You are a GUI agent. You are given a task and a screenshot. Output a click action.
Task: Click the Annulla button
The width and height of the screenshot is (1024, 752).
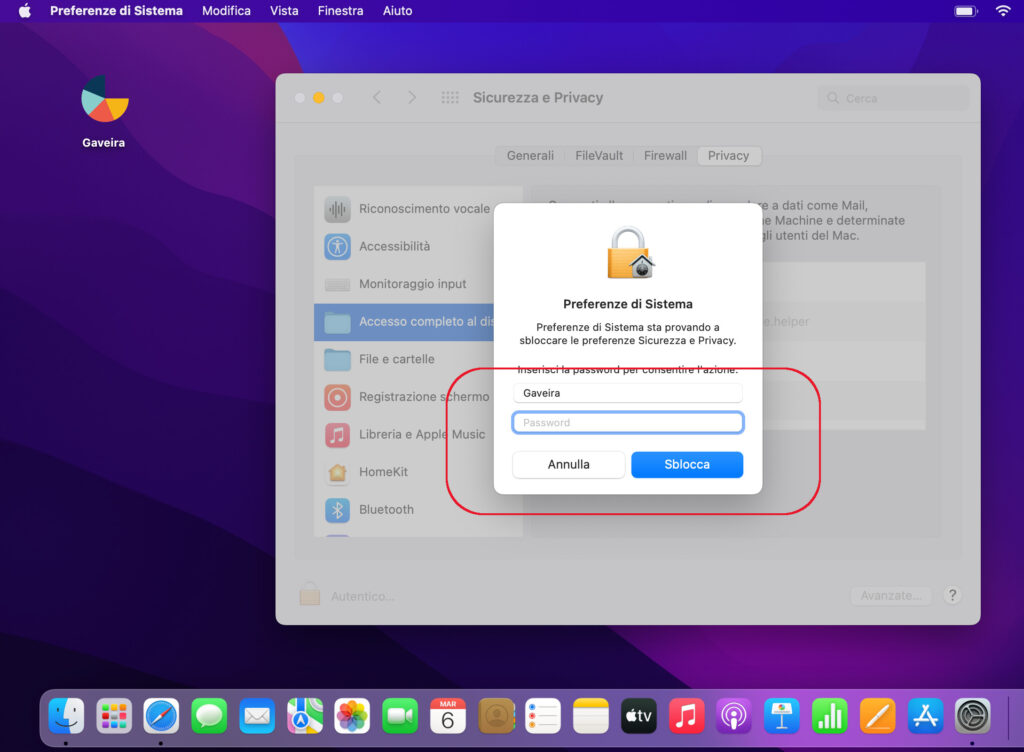point(568,464)
